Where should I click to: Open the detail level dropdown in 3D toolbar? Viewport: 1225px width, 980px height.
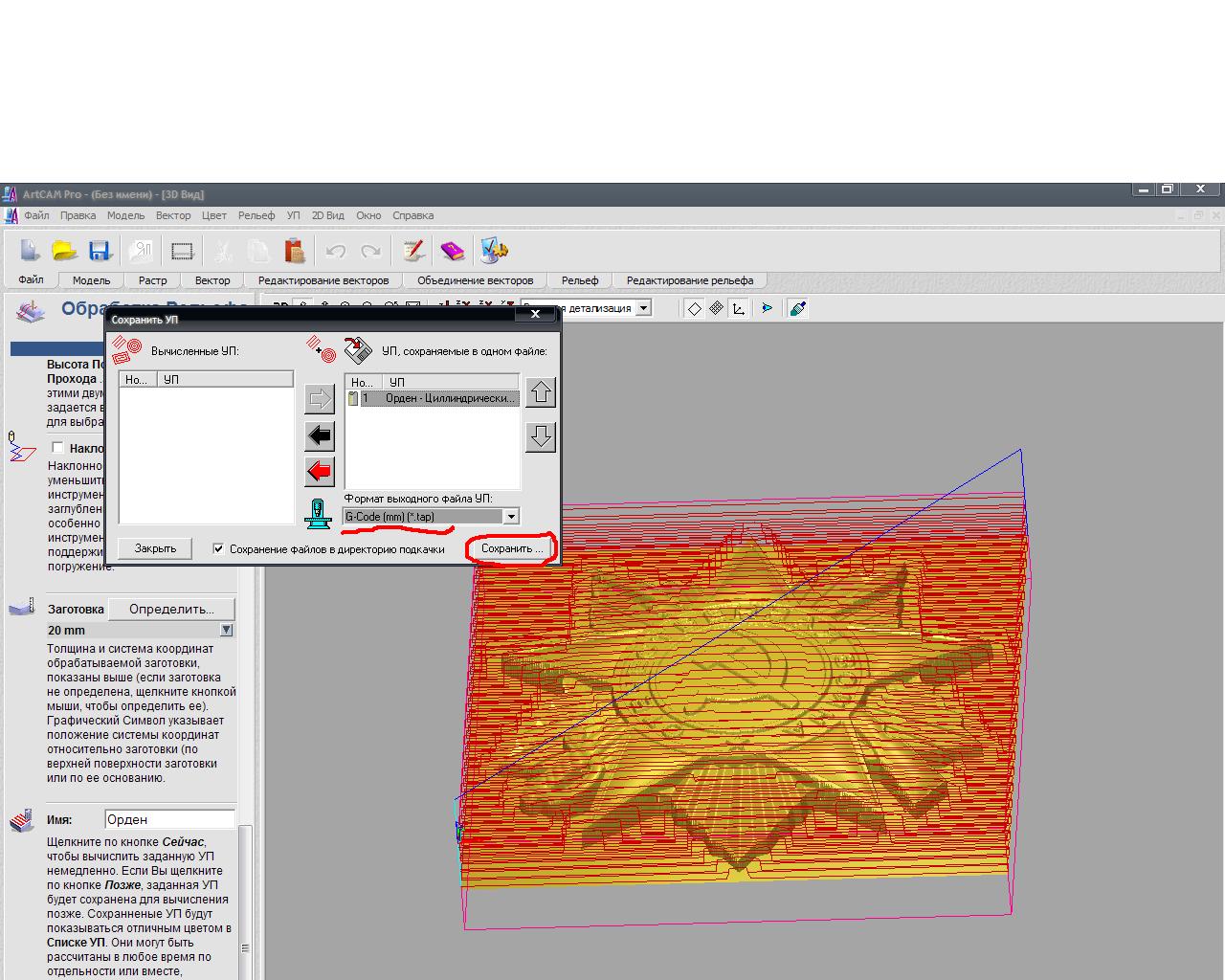tap(644, 308)
